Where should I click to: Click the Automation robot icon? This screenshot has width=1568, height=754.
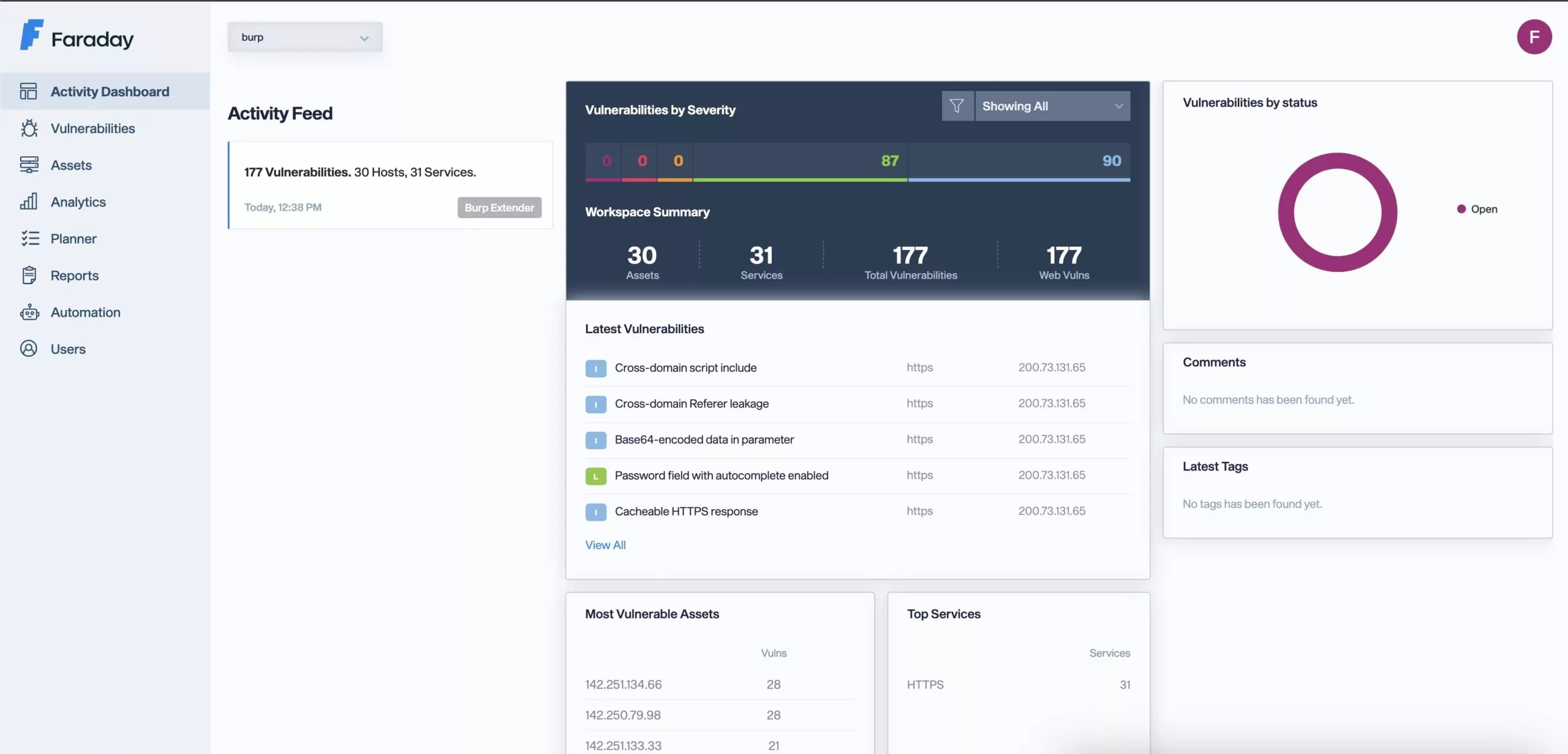[29, 312]
